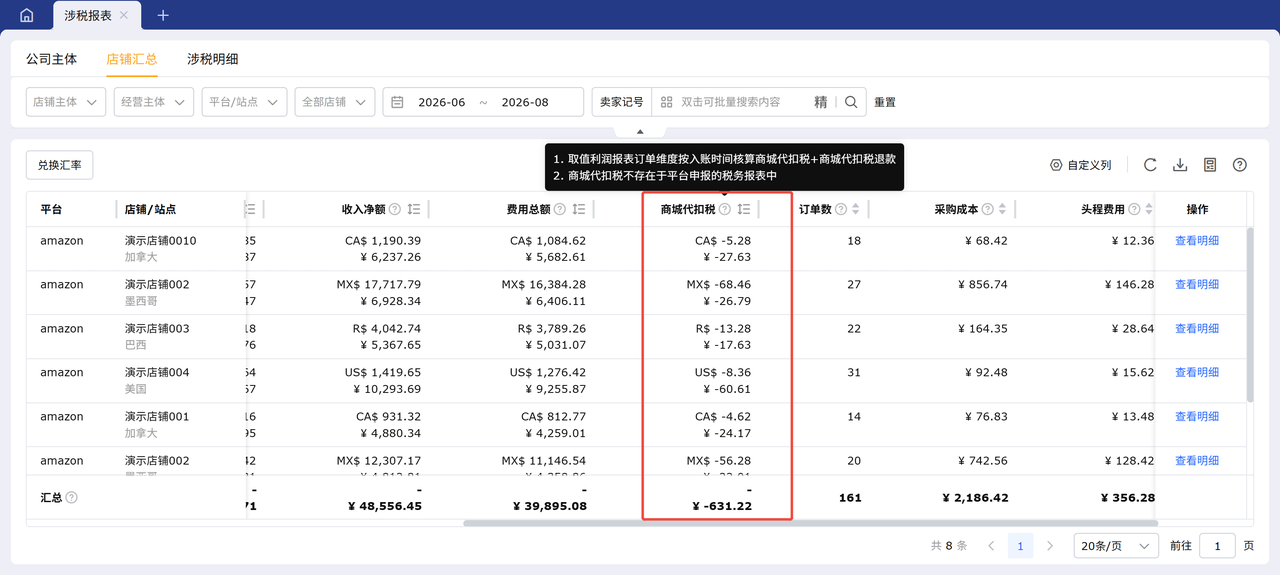Click the 兑换汇率 button
Image resolution: width=1280 pixels, height=575 pixels.
[x=60, y=165]
